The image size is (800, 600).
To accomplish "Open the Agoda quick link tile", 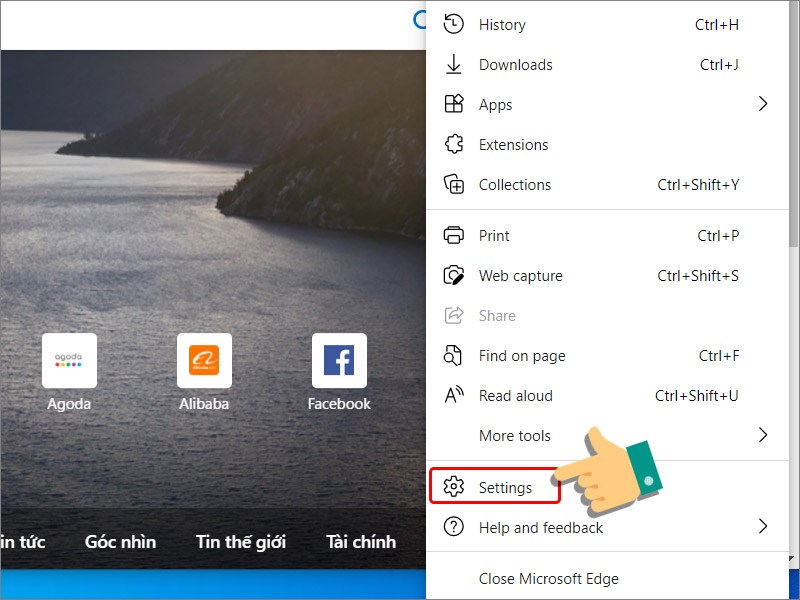I will [x=69, y=361].
